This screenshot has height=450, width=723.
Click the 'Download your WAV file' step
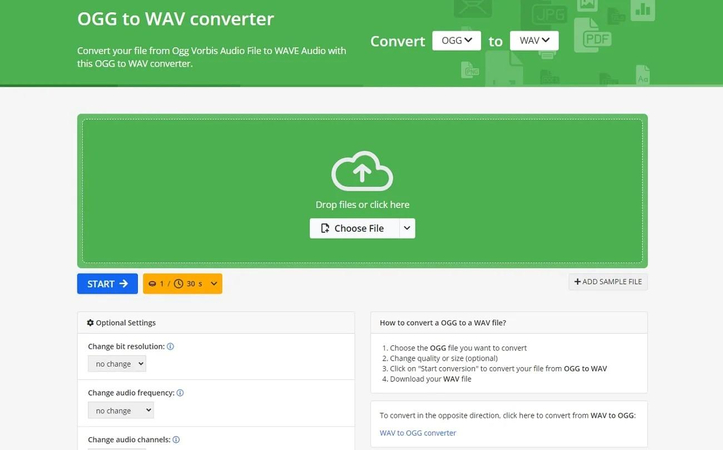[431, 379]
